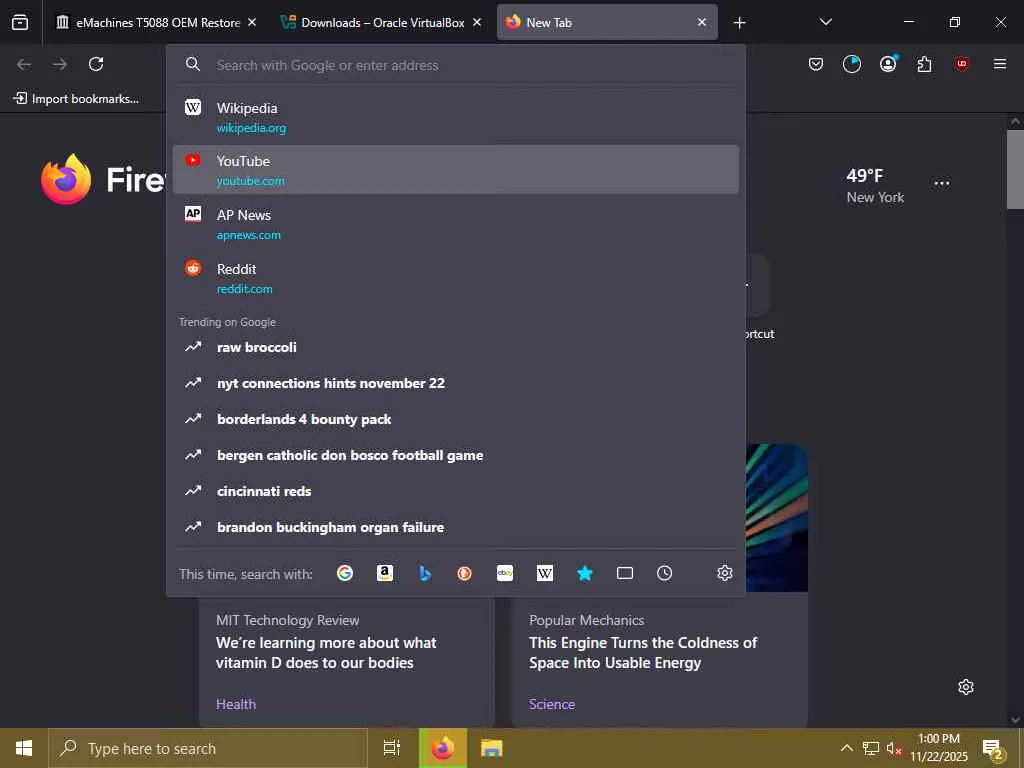Open the Popular Mechanics engine article
Image resolution: width=1024 pixels, height=768 pixels.
tap(643, 652)
